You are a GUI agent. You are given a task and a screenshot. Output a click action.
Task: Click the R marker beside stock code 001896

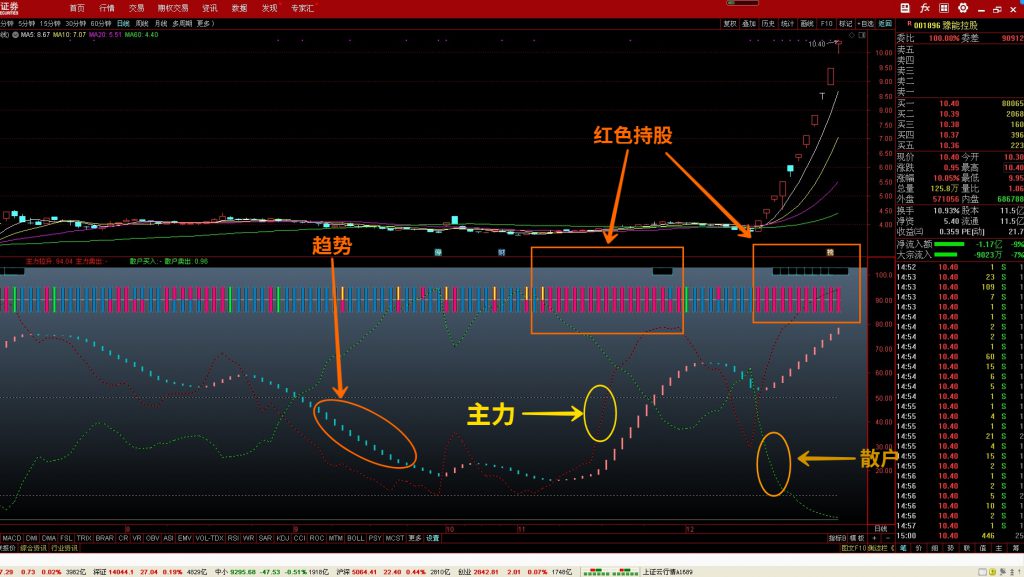pyautogui.click(x=907, y=22)
